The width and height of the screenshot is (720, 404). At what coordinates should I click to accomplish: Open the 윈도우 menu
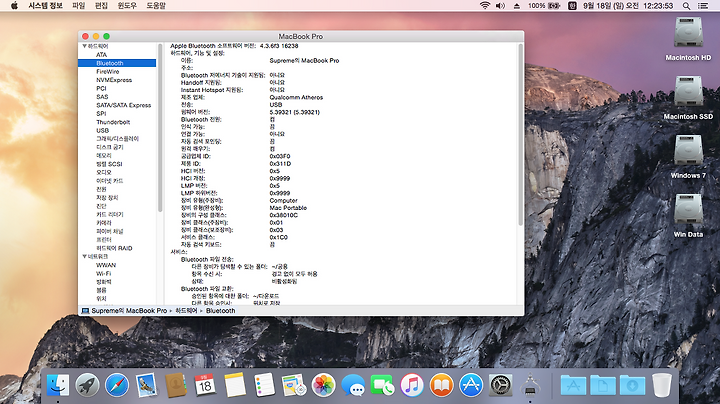pos(127,6)
